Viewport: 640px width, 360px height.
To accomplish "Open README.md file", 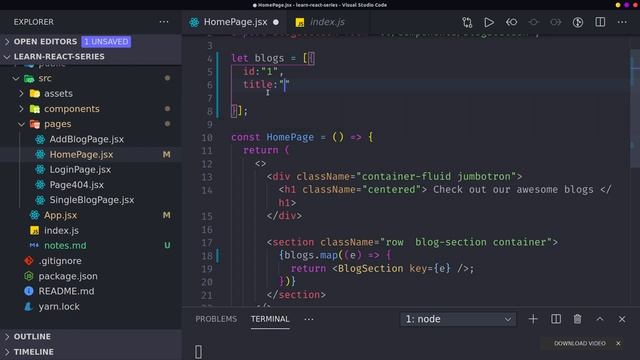I will 66,291.
